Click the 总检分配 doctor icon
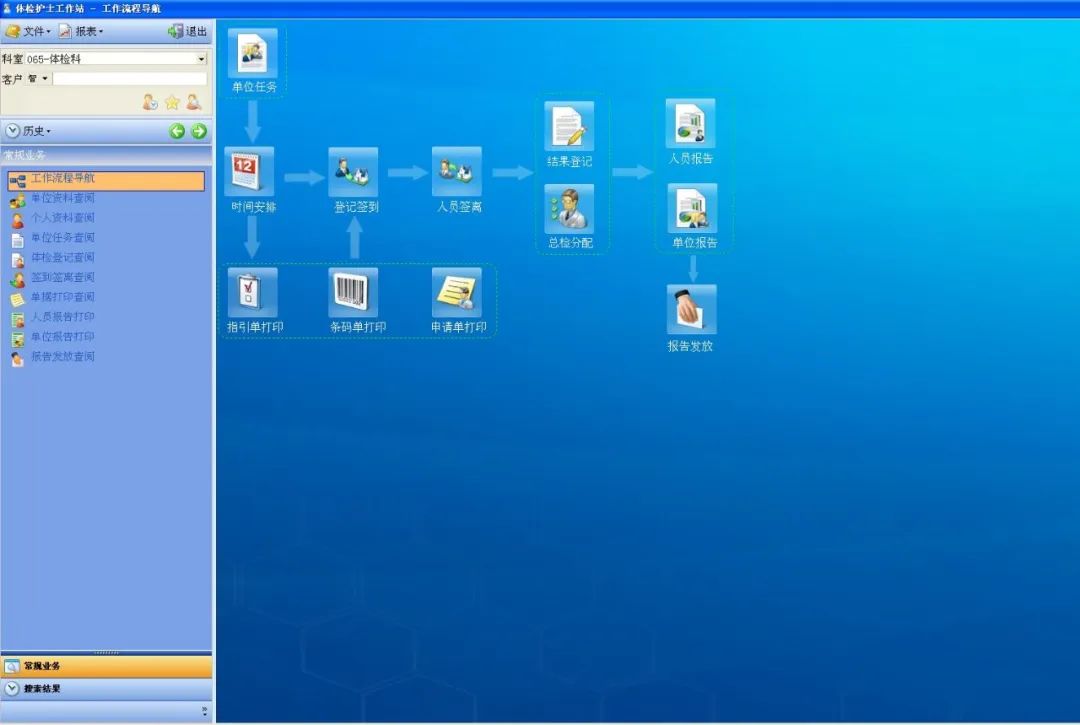The height and width of the screenshot is (725, 1080). (x=569, y=209)
